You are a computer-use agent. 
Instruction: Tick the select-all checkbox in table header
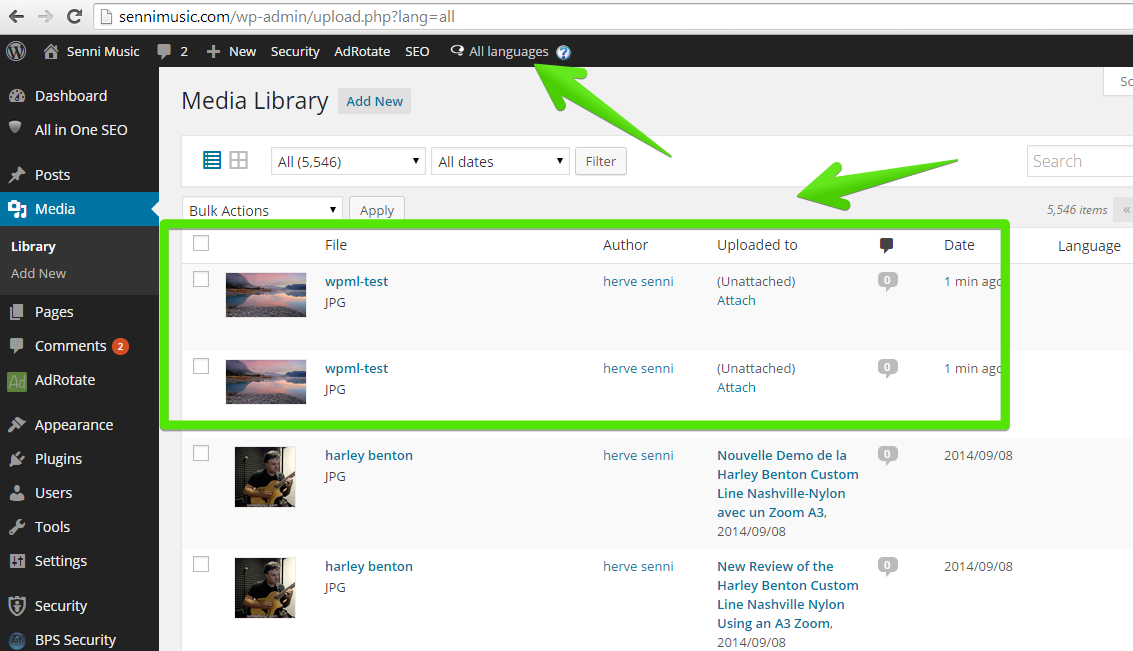point(201,243)
